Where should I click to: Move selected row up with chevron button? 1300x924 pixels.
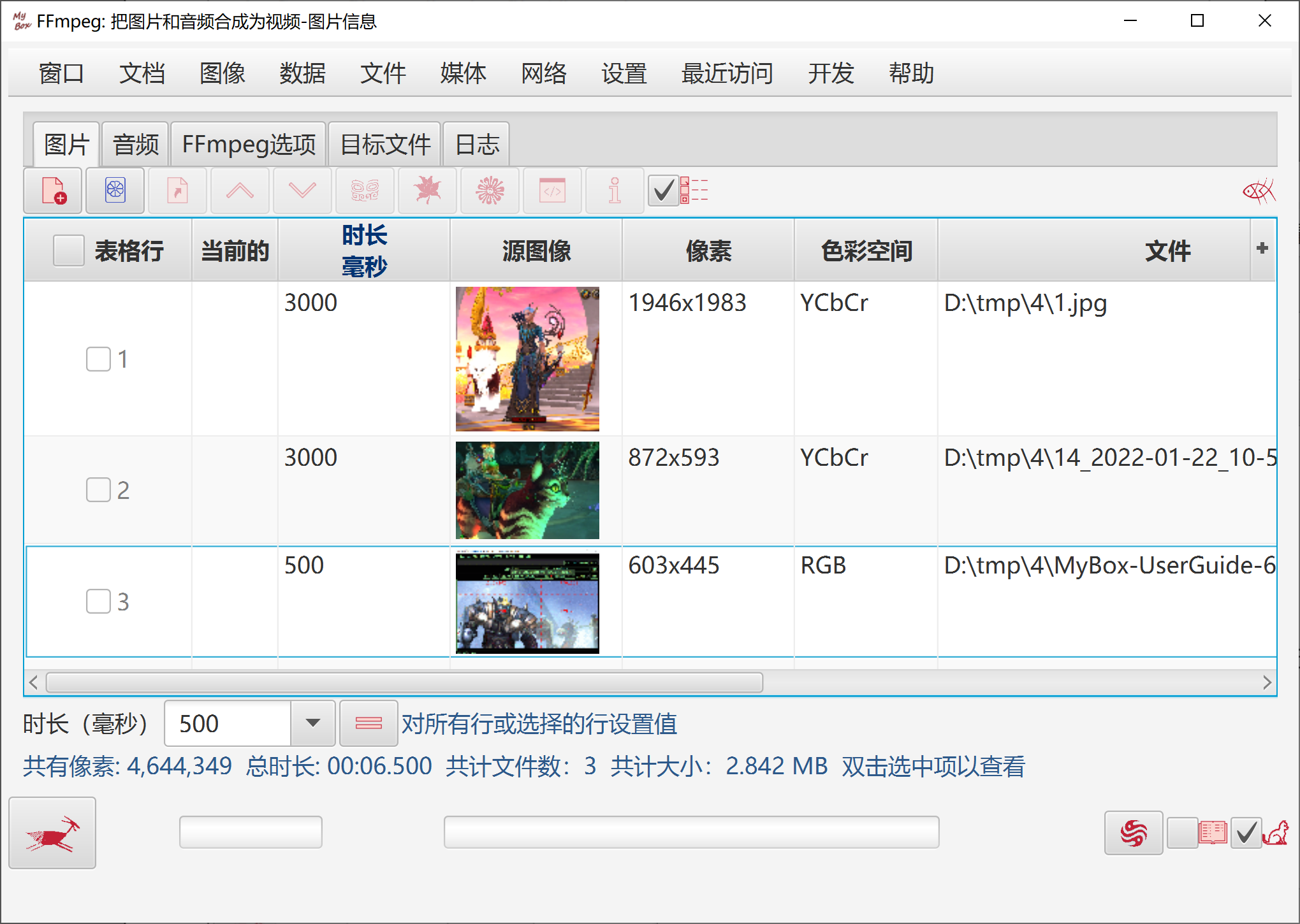[240, 191]
